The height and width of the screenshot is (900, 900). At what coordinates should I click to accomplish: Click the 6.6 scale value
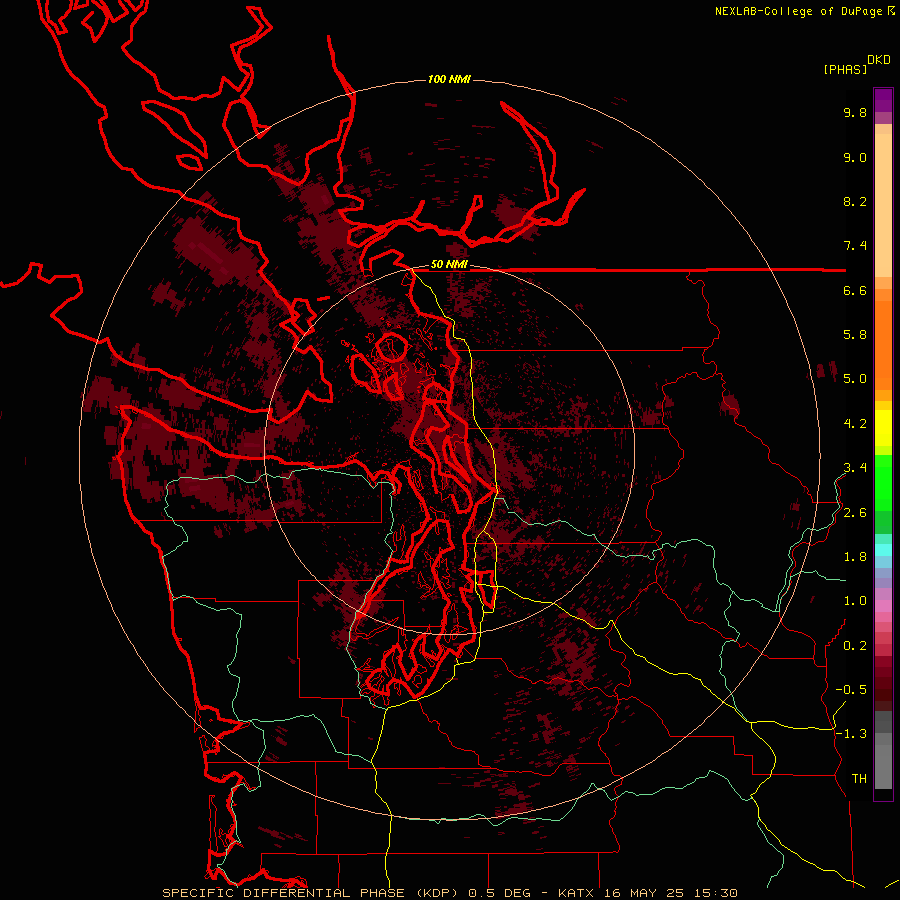[855, 291]
